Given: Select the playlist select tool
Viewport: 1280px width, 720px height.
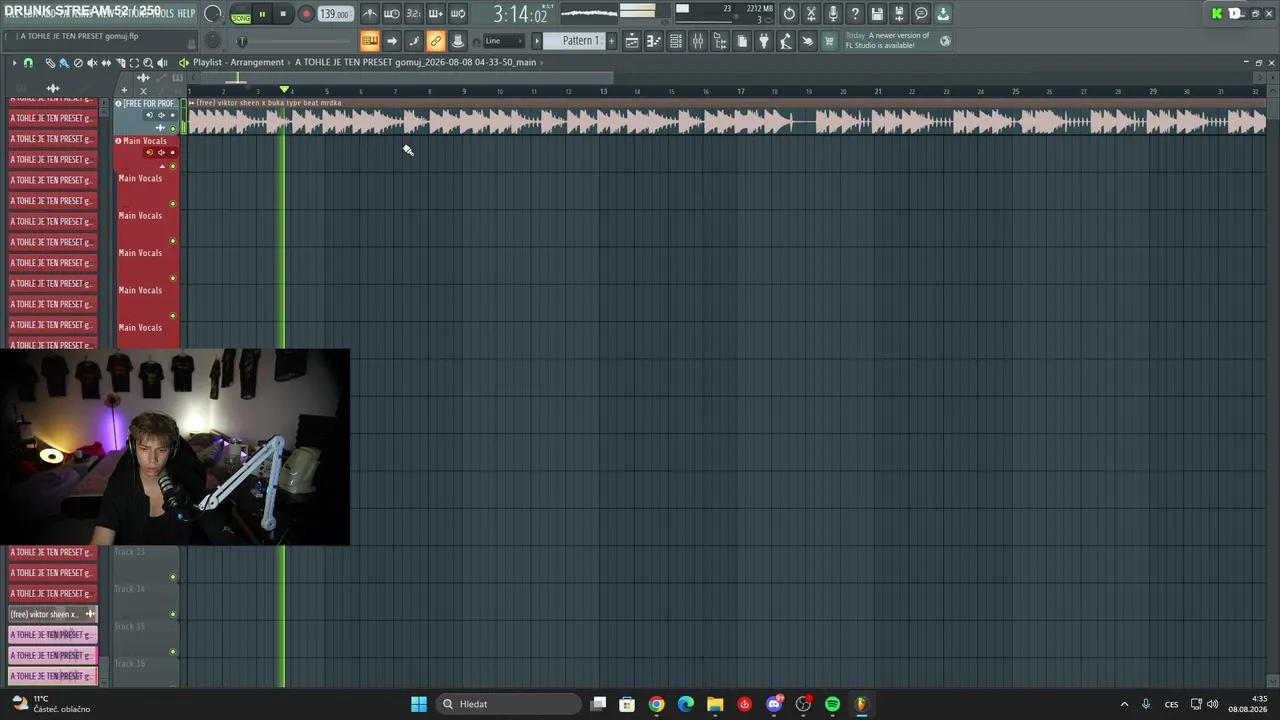Looking at the screenshot, I should (134, 63).
